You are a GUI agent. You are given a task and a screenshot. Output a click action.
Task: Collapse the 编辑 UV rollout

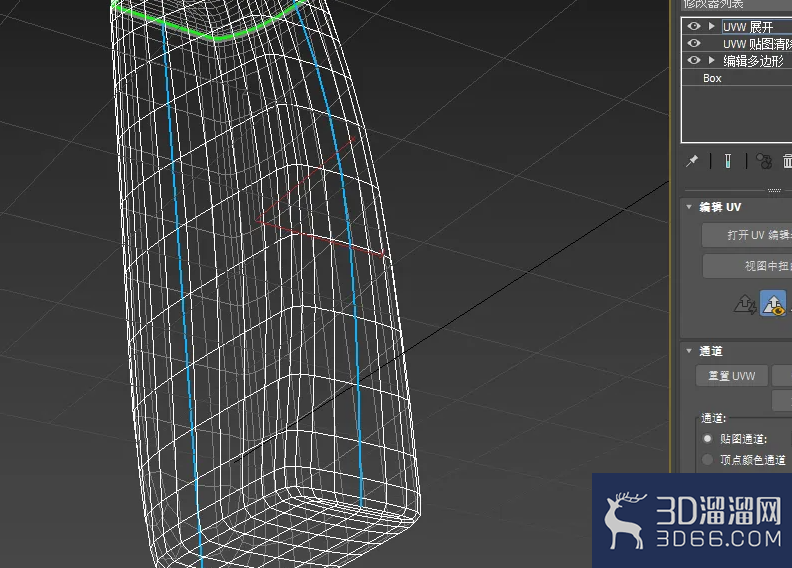[x=689, y=207]
